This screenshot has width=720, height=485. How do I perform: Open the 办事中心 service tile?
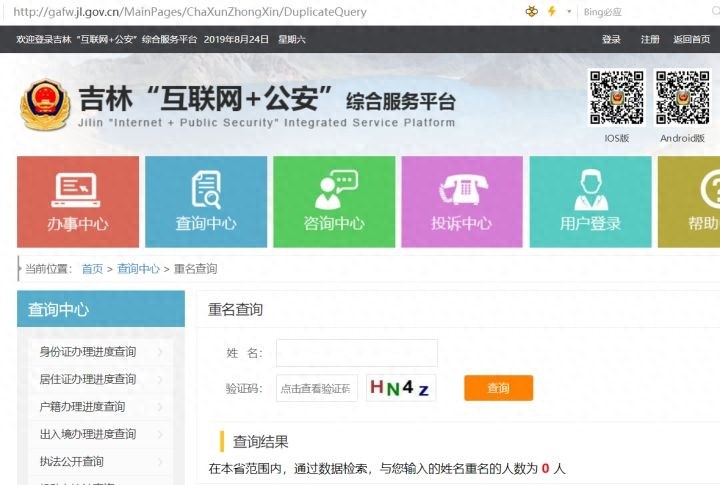click(78, 201)
